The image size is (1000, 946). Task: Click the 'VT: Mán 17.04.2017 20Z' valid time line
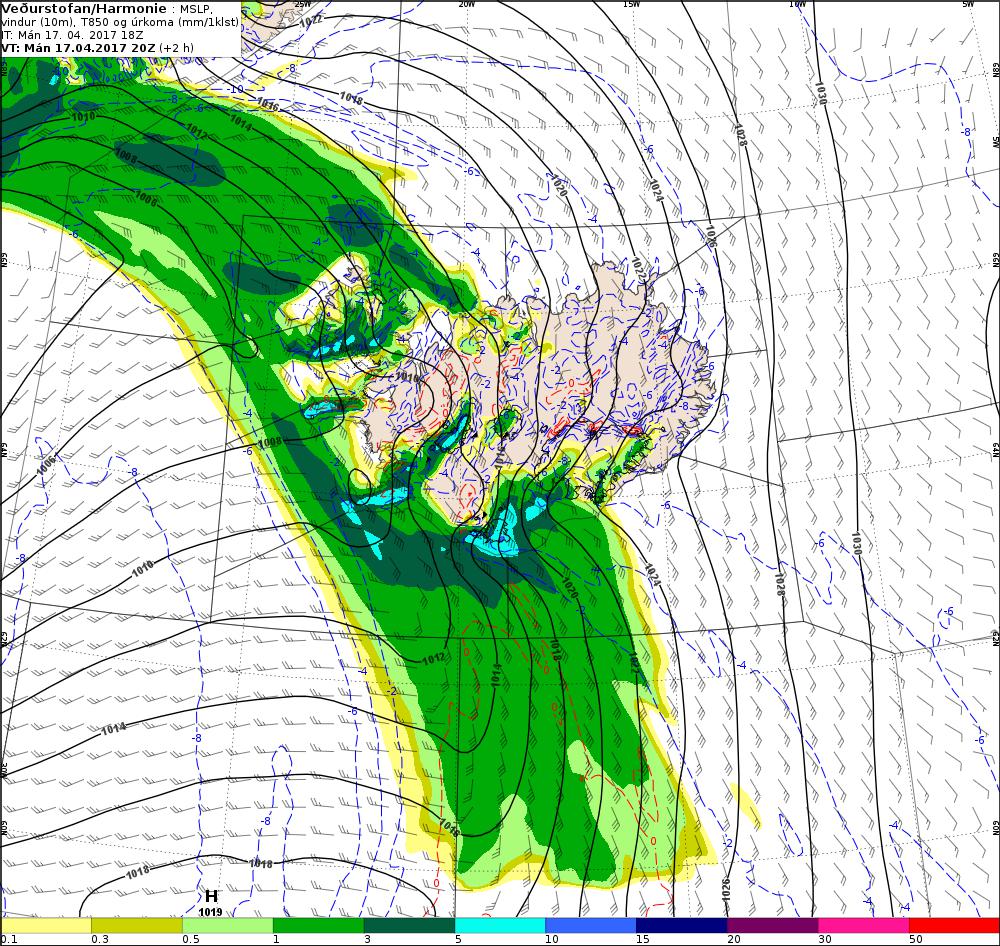tap(96, 48)
